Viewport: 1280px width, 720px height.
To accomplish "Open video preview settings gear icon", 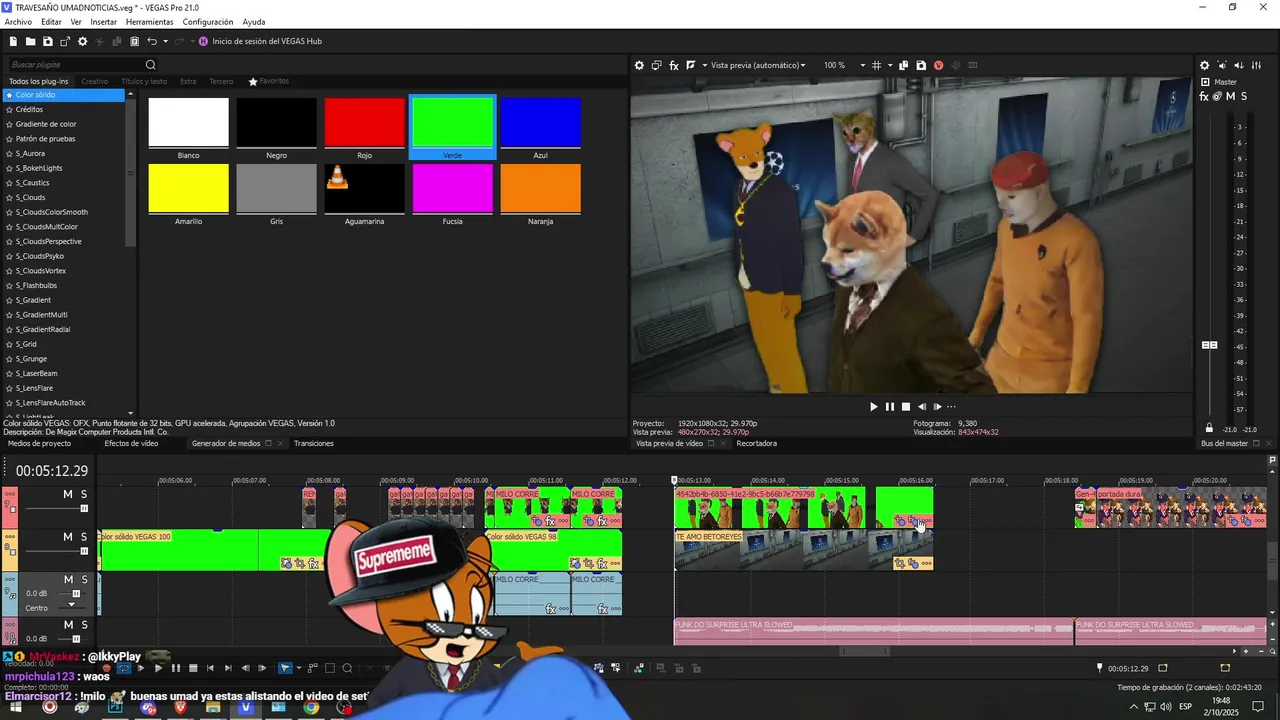I will tap(639, 65).
